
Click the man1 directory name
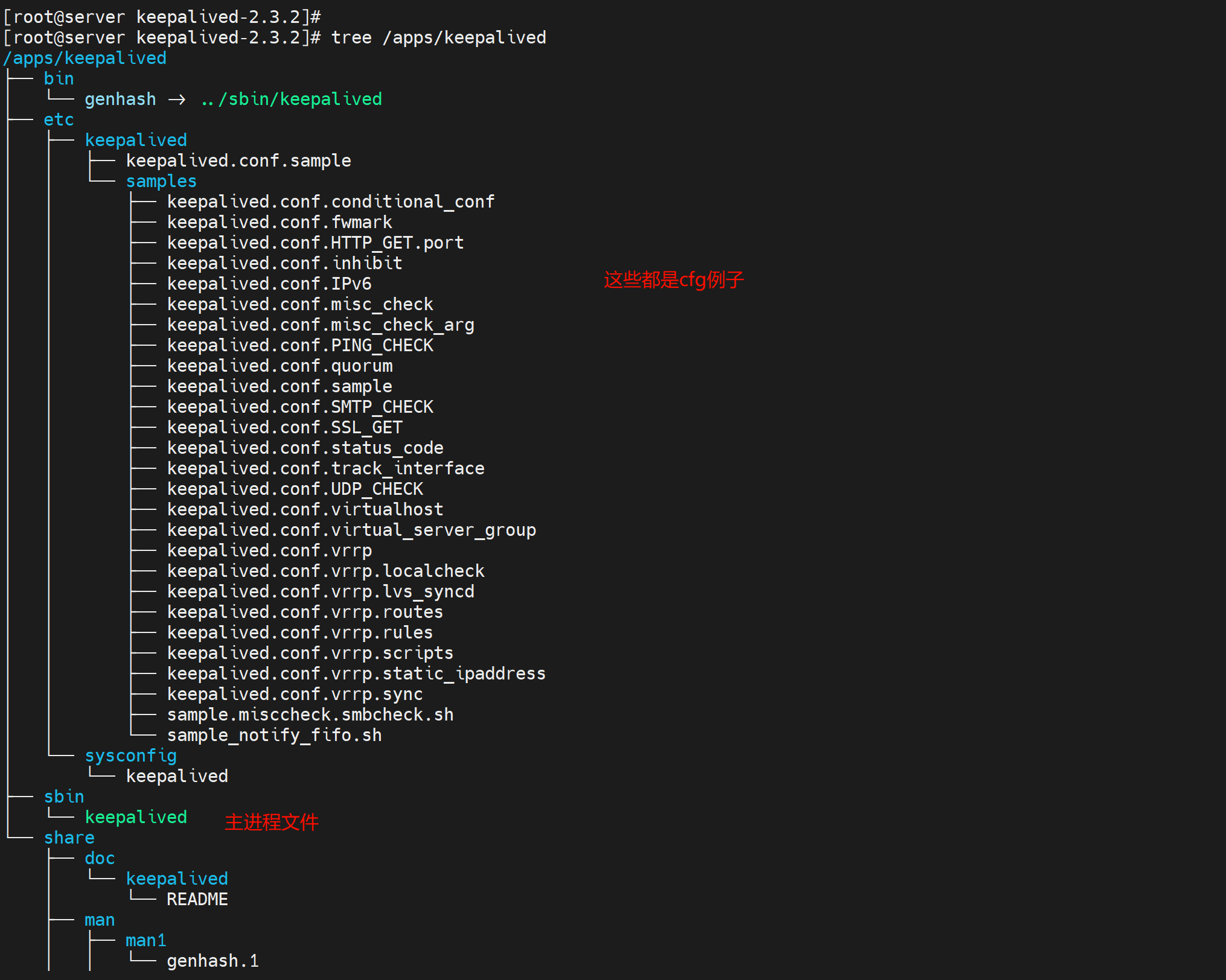pos(146,940)
